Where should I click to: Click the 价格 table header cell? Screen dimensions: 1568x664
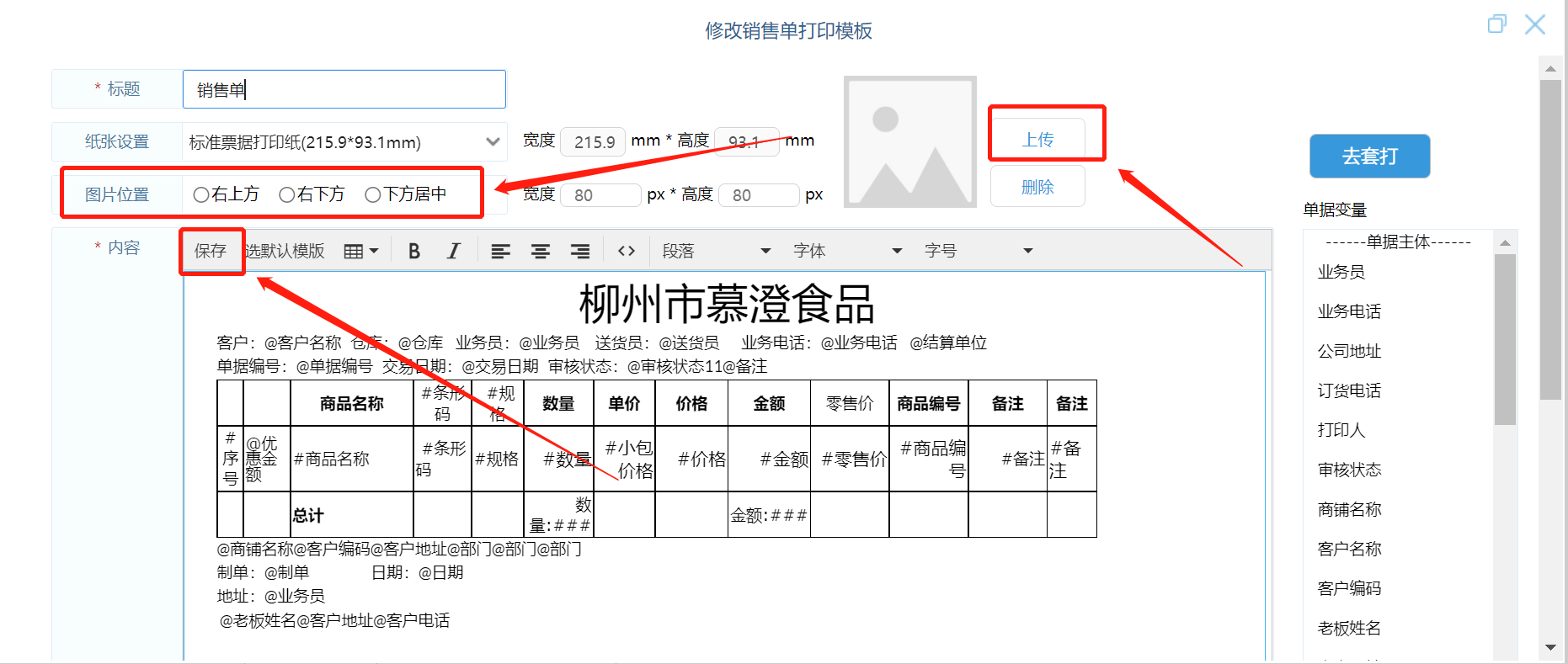coord(691,404)
